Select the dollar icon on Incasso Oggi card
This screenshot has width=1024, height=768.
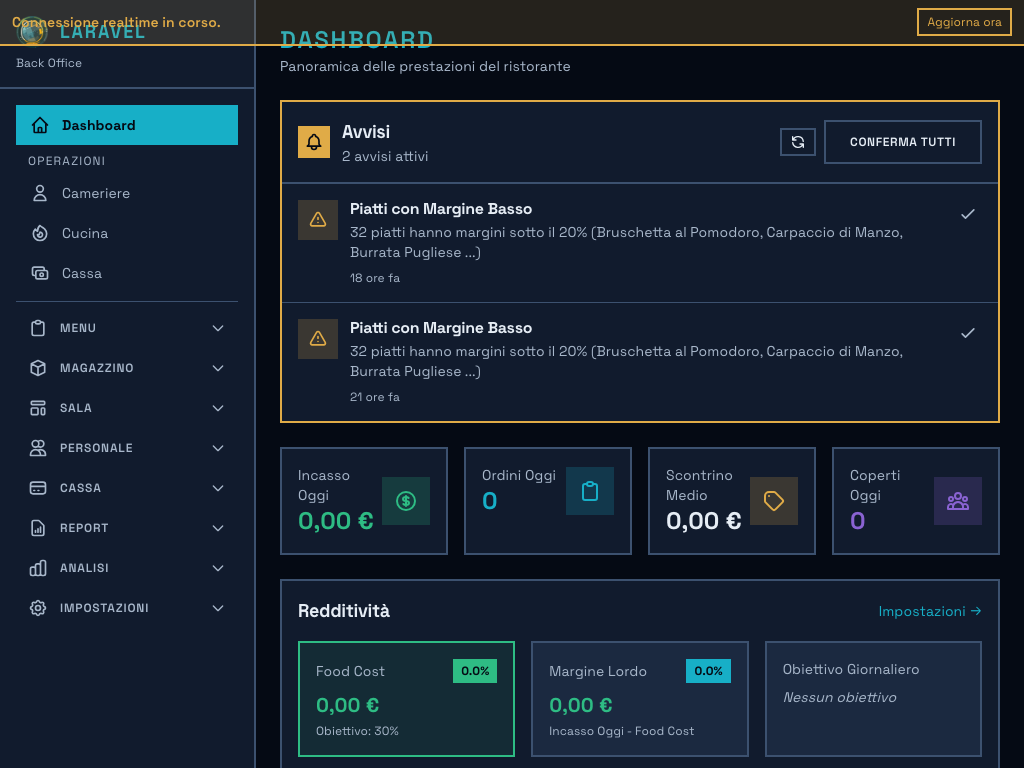point(406,501)
